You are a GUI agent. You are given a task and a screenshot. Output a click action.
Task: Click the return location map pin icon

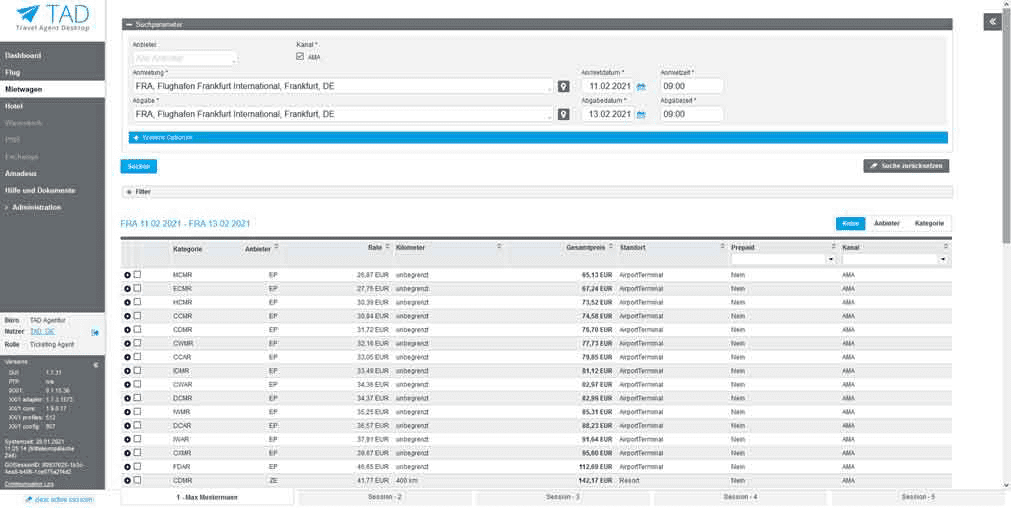(564, 114)
